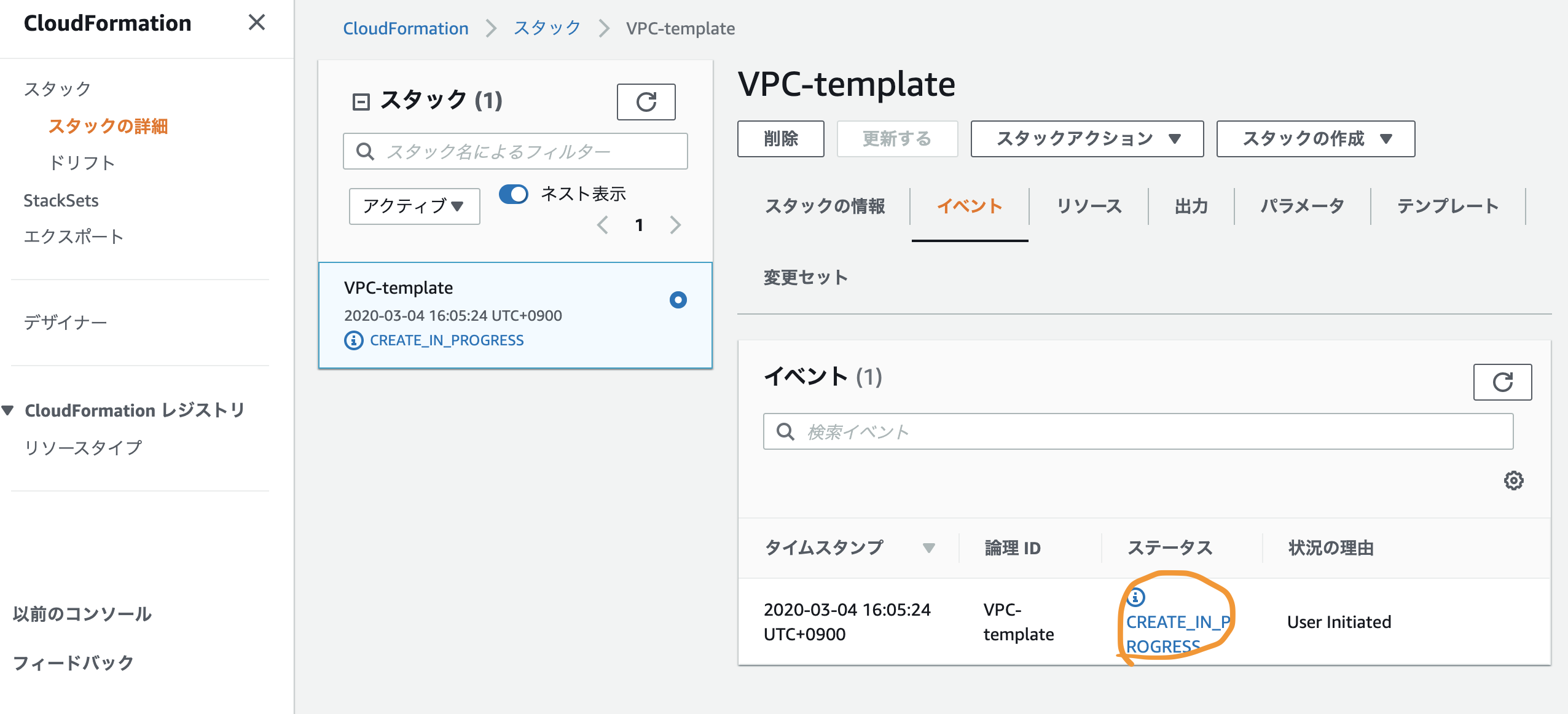Click page number 1 in stack pagination

[x=639, y=225]
